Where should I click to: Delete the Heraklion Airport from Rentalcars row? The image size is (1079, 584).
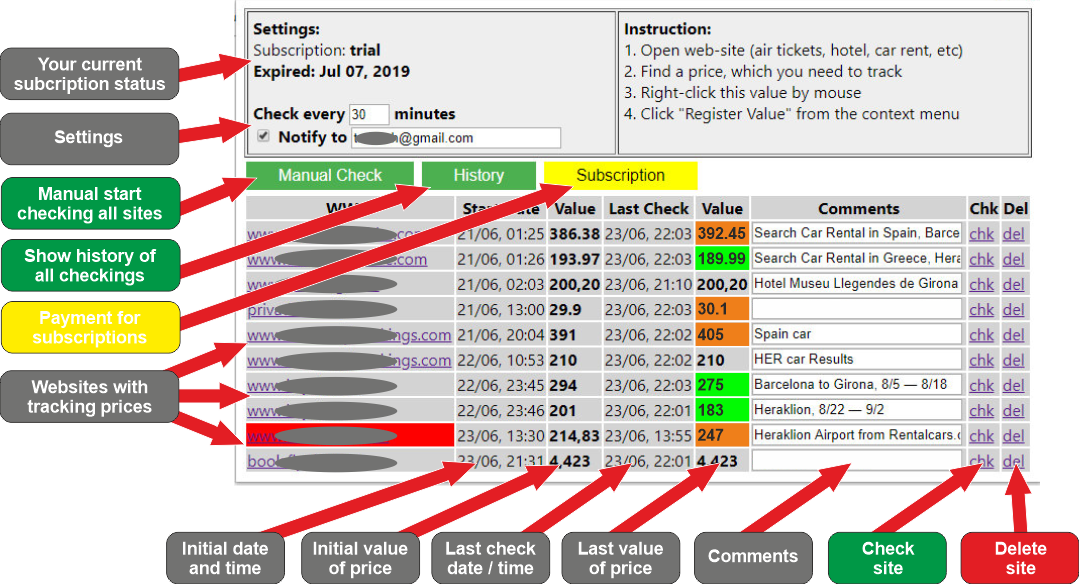pyautogui.click(x=1013, y=436)
